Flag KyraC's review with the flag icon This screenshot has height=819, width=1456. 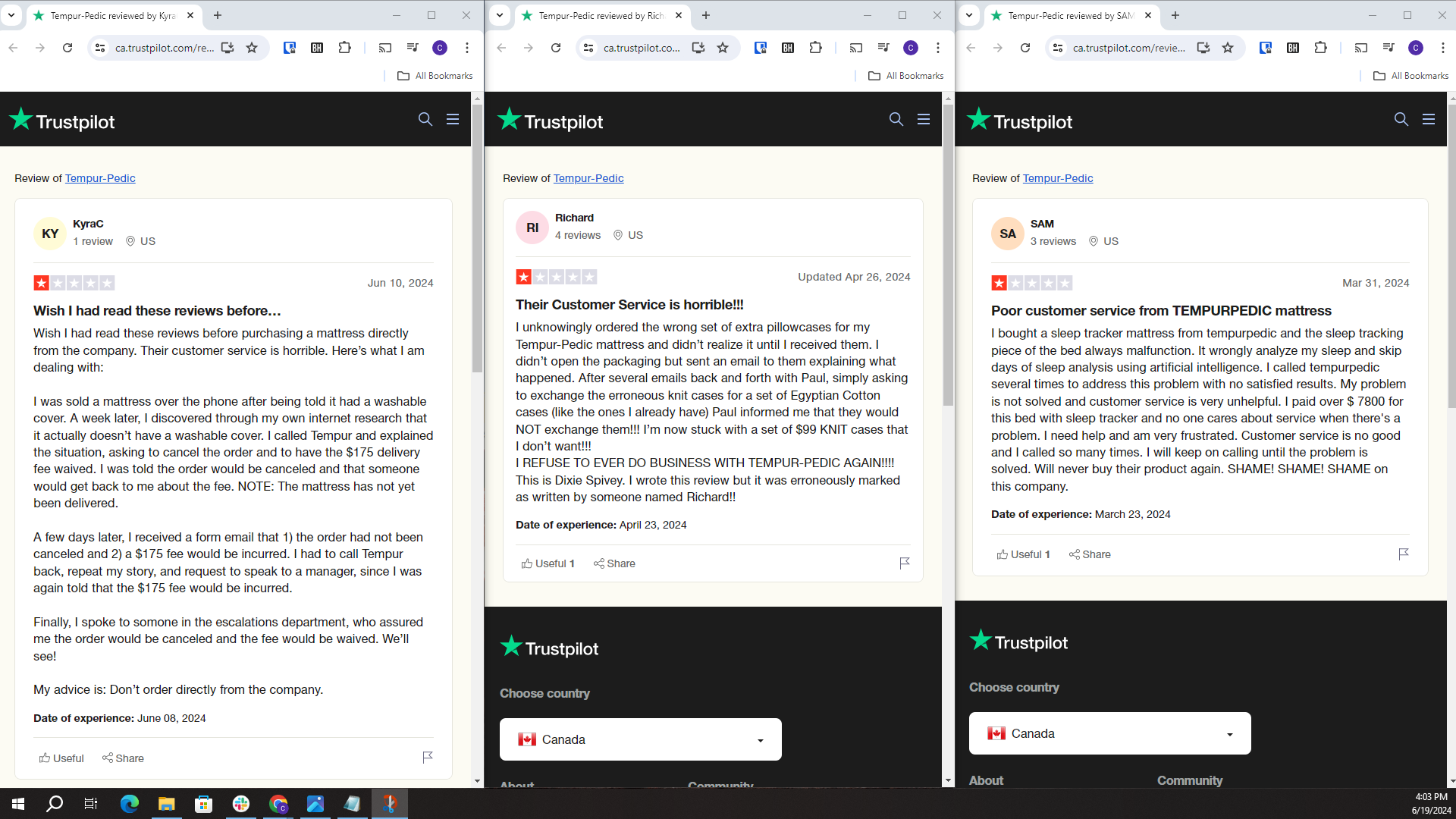(x=428, y=757)
